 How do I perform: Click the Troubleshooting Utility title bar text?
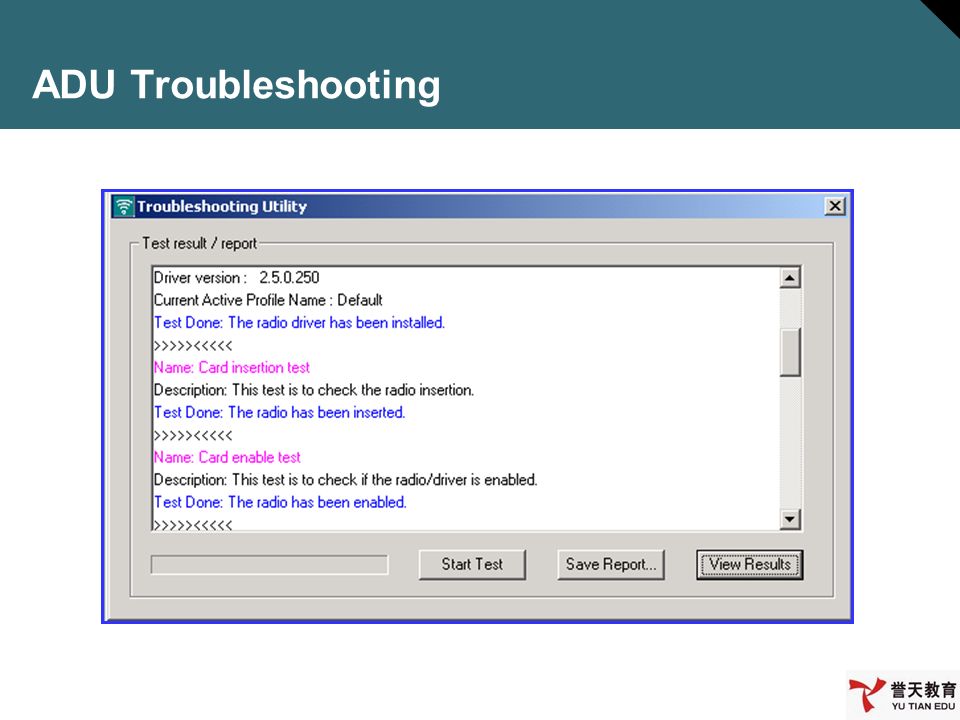click(222, 206)
